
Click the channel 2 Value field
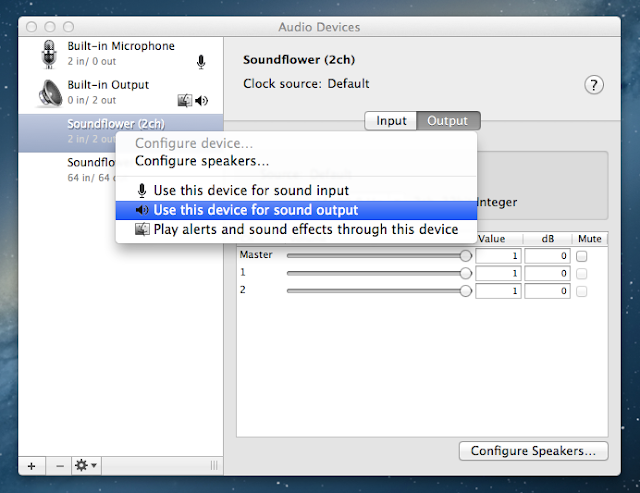pyautogui.click(x=498, y=291)
